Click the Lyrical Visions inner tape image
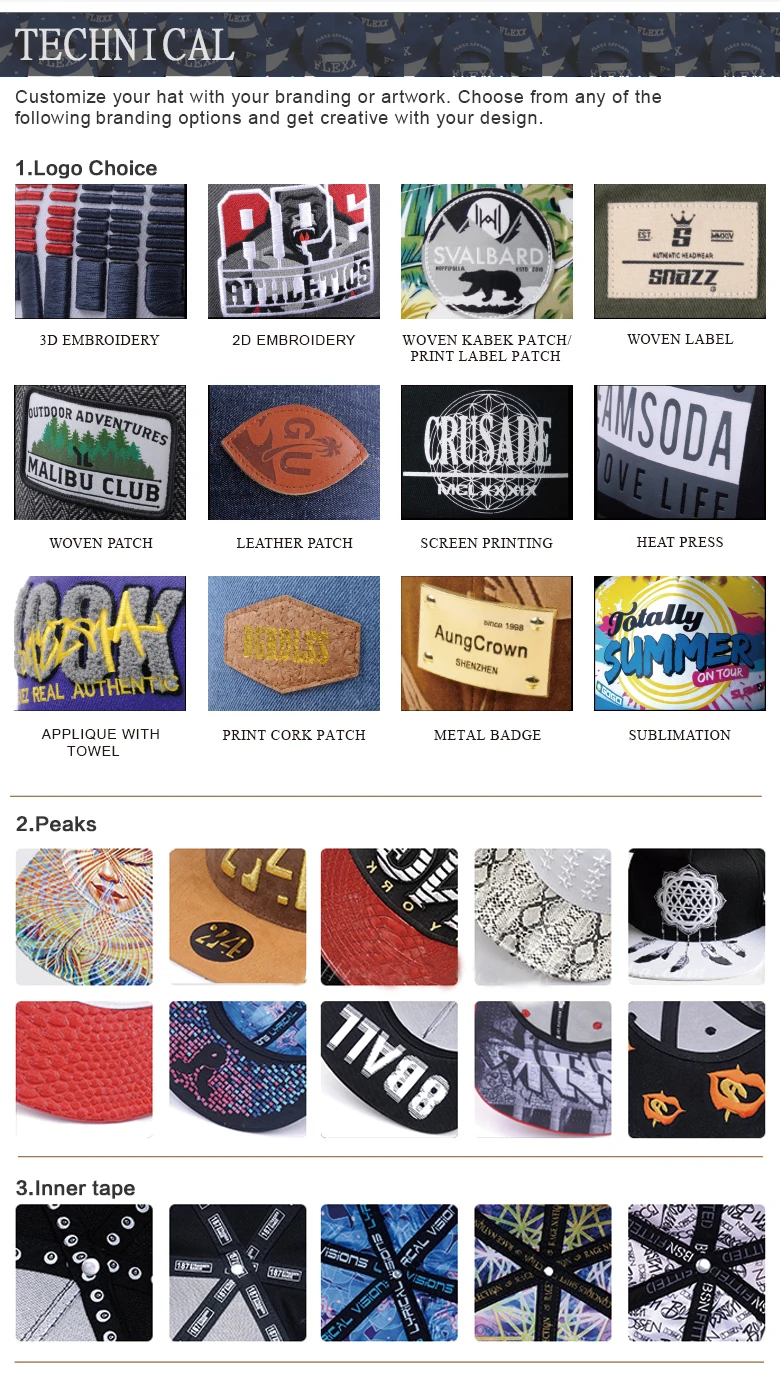Viewport: 780px width, 1375px height. tap(389, 1272)
